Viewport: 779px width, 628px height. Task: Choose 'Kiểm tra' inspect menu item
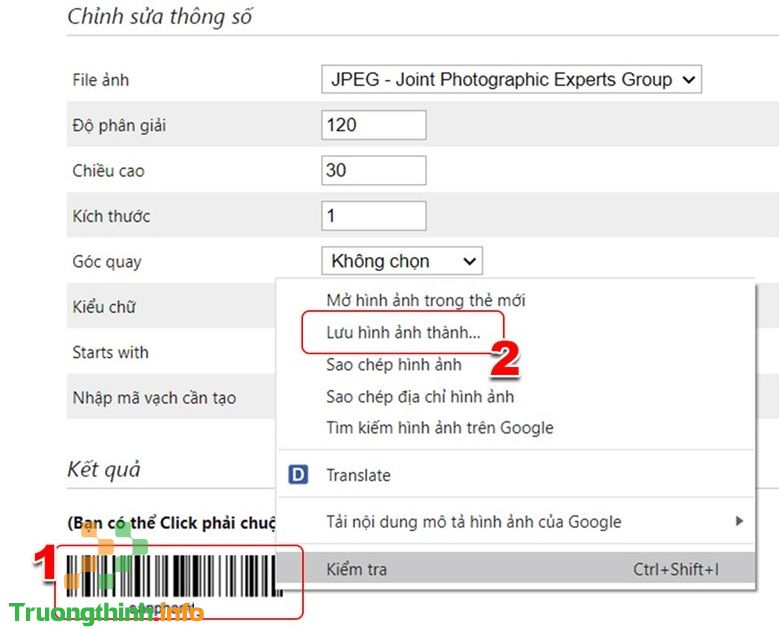pos(516,569)
